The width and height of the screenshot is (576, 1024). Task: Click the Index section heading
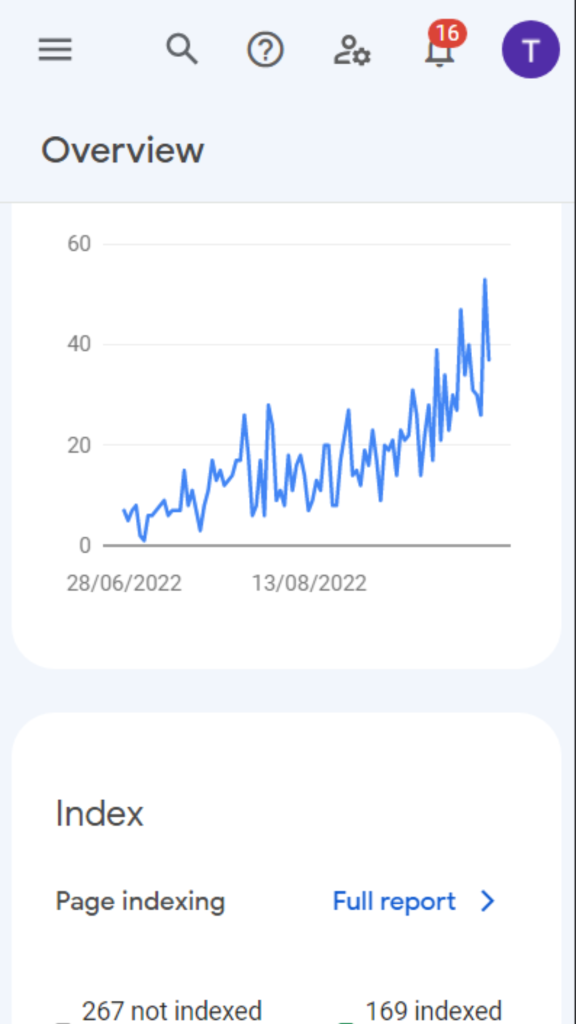pyautogui.click(x=99, y=814)
